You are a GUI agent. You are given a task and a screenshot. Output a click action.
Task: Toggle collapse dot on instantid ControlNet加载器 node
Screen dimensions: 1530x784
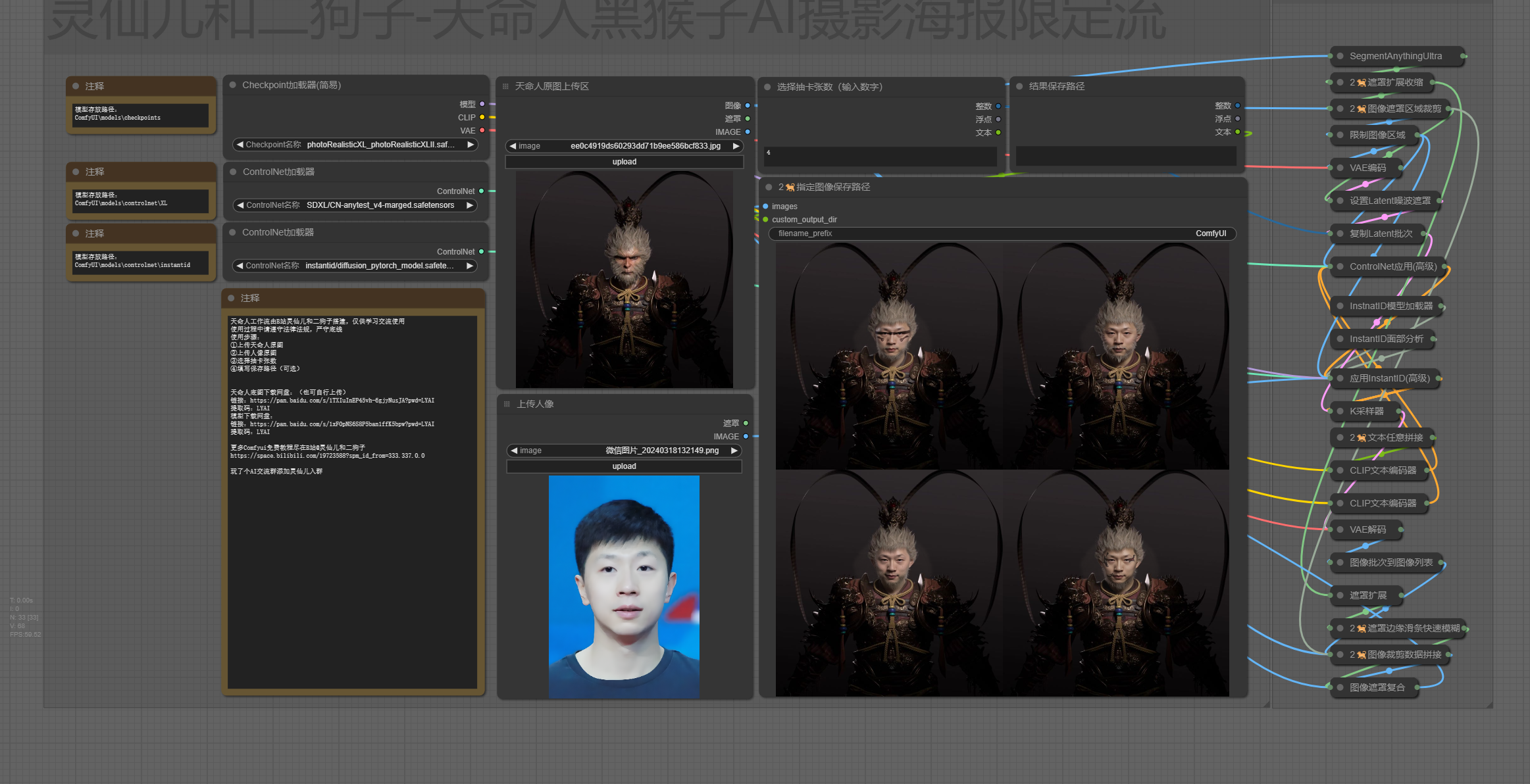233,232
